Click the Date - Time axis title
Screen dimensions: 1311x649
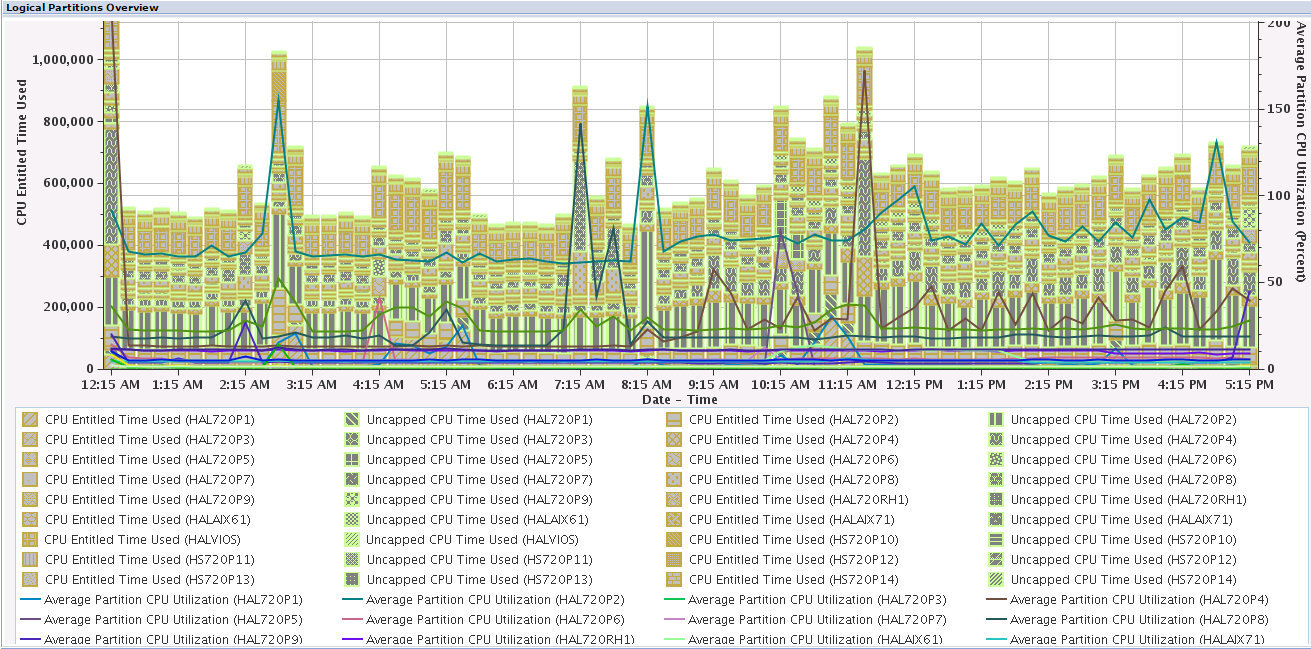pyautogui.click(x=681, y=399)
